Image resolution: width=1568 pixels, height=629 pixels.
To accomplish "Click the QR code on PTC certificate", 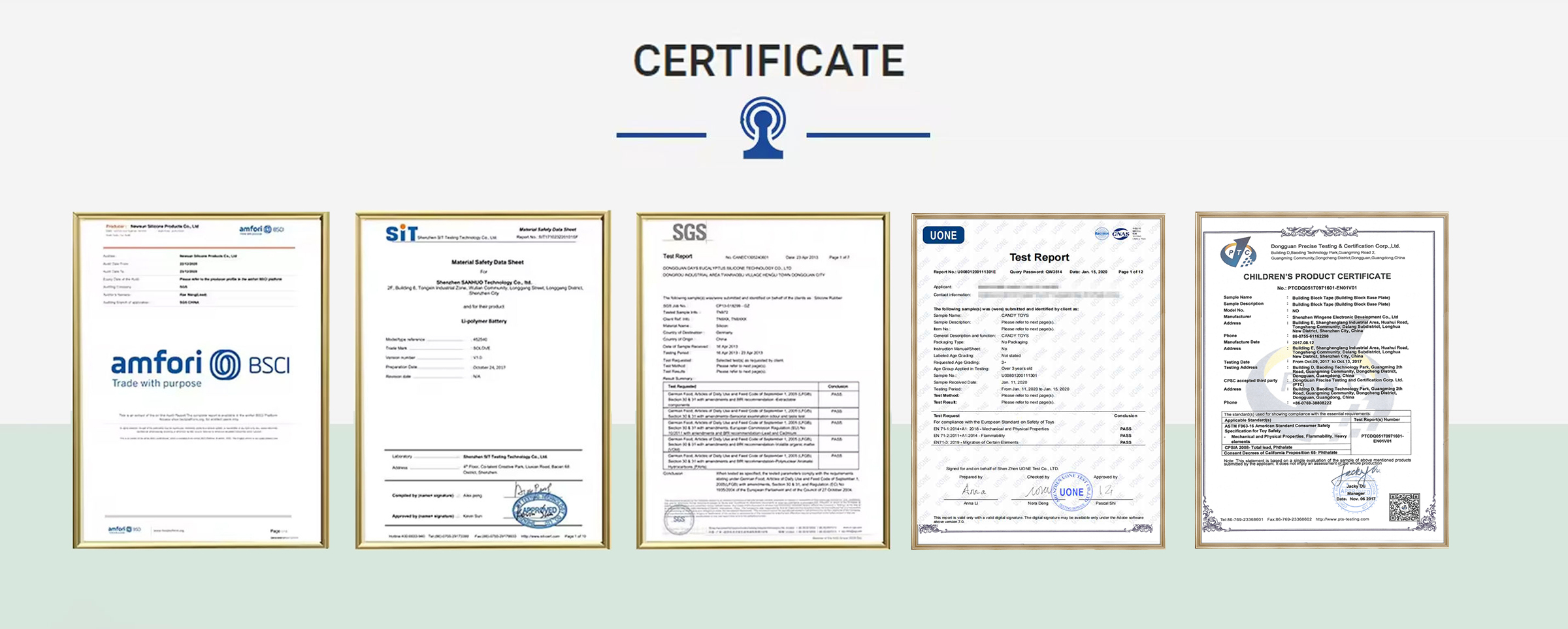I will tap(1404, 508).
